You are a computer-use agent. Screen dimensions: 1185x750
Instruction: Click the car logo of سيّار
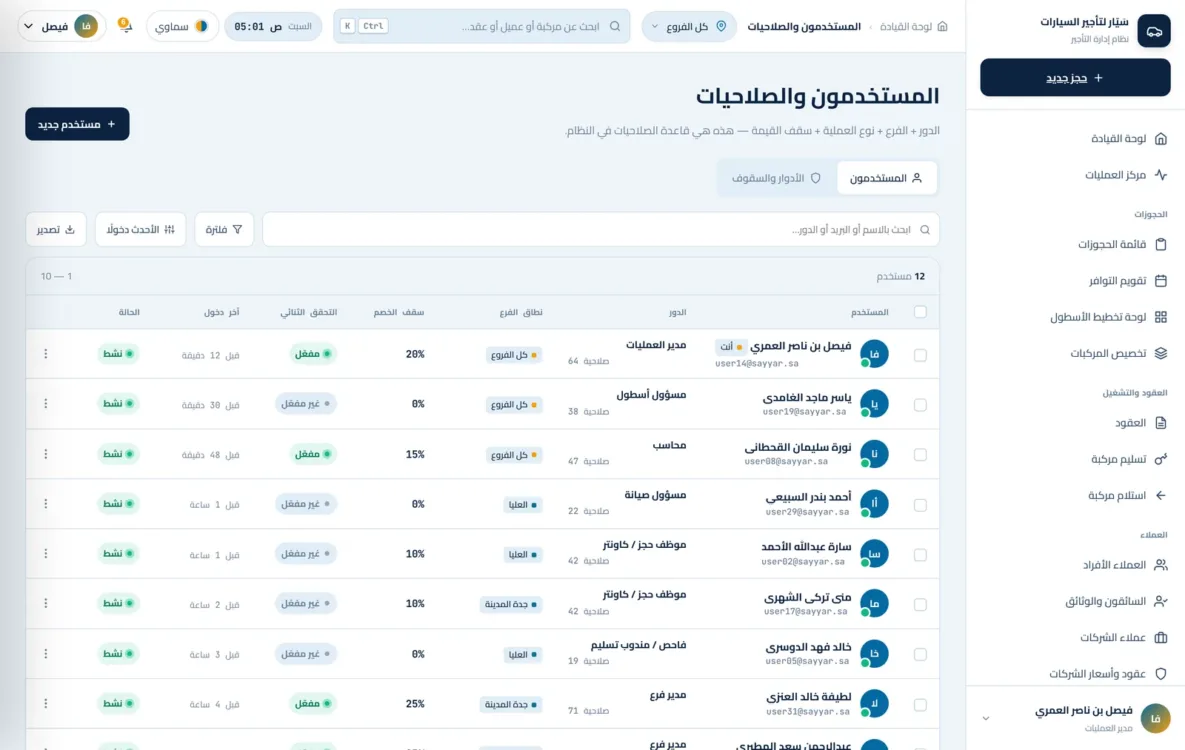coord(1154,31)
